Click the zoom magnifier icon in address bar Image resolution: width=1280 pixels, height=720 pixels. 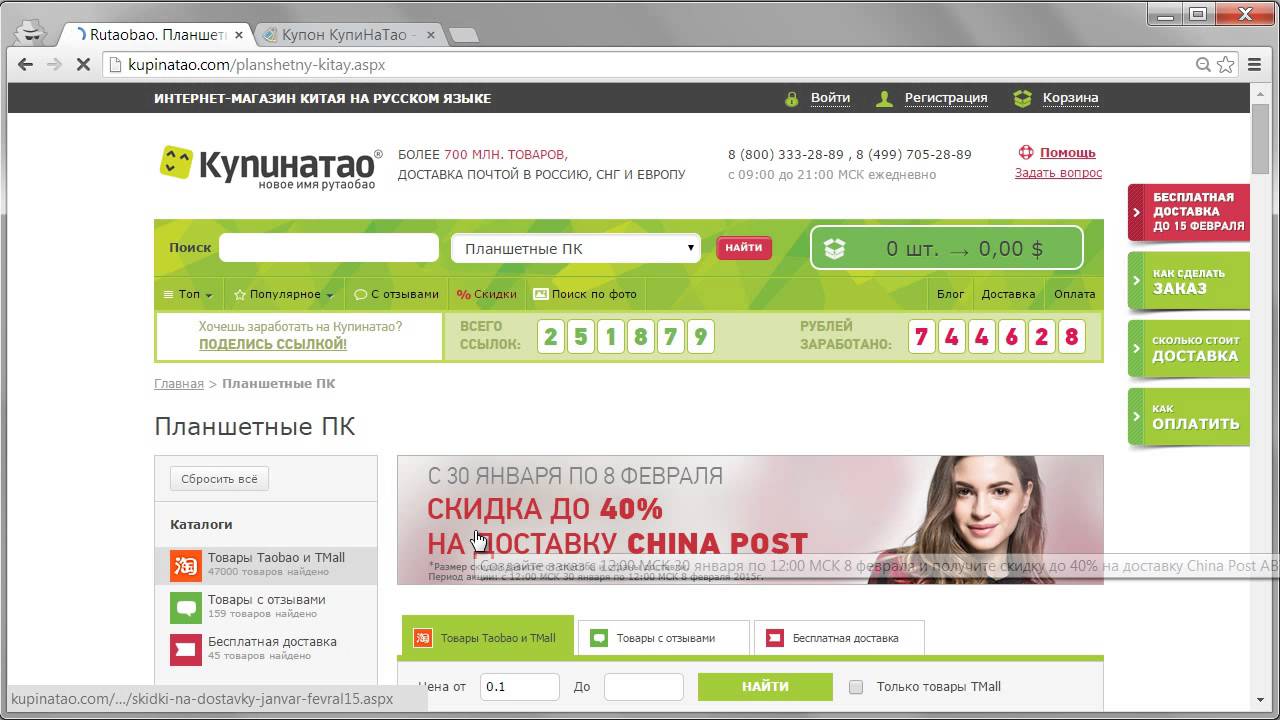click(1204, 65)
